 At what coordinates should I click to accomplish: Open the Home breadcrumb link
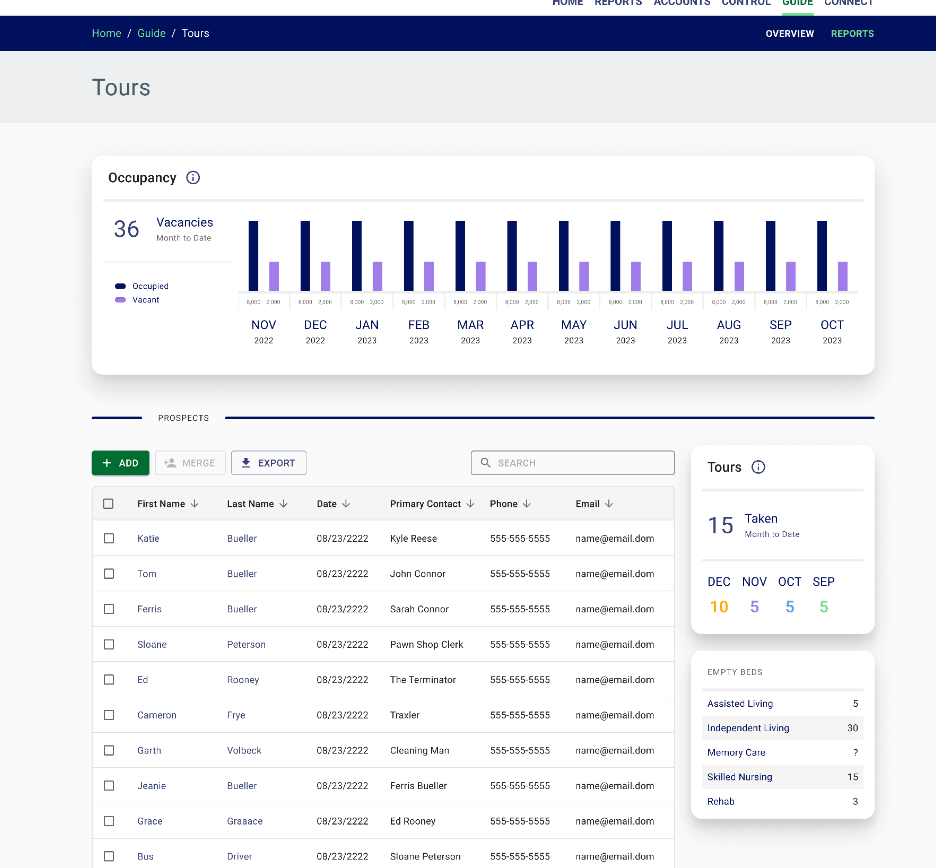(x=106, y=33)
